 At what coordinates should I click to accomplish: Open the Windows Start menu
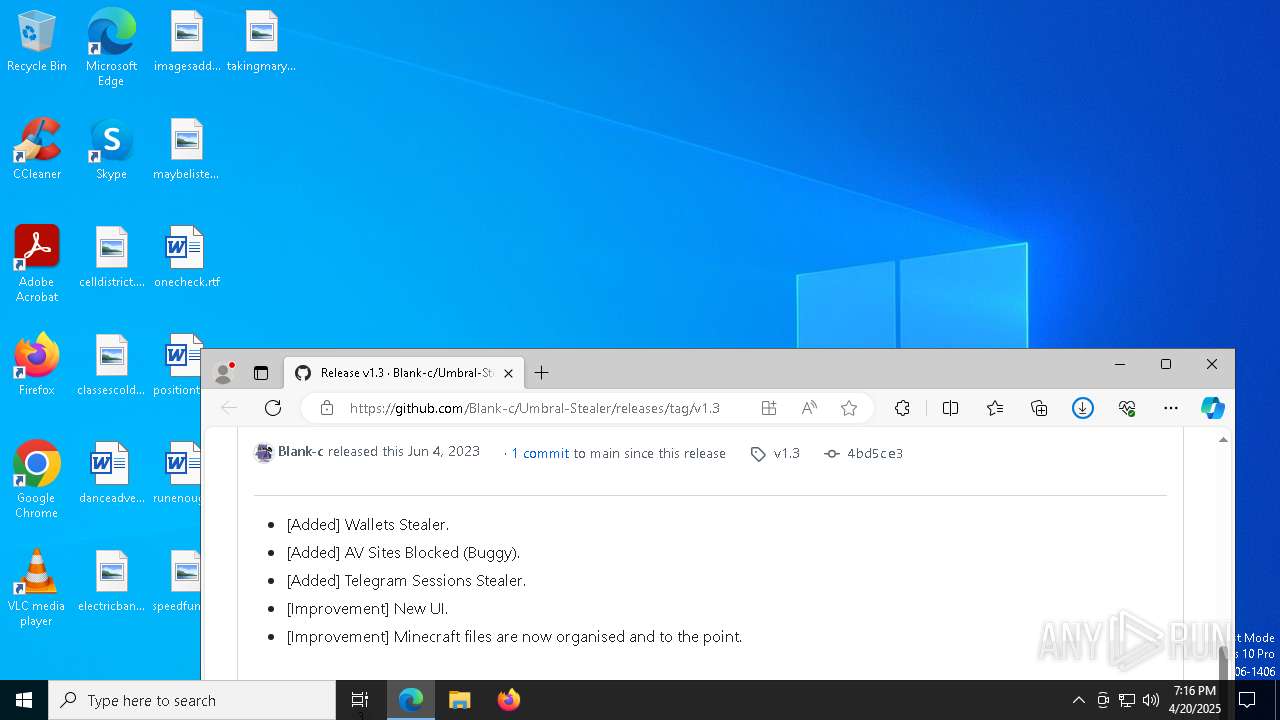(24, 700)
